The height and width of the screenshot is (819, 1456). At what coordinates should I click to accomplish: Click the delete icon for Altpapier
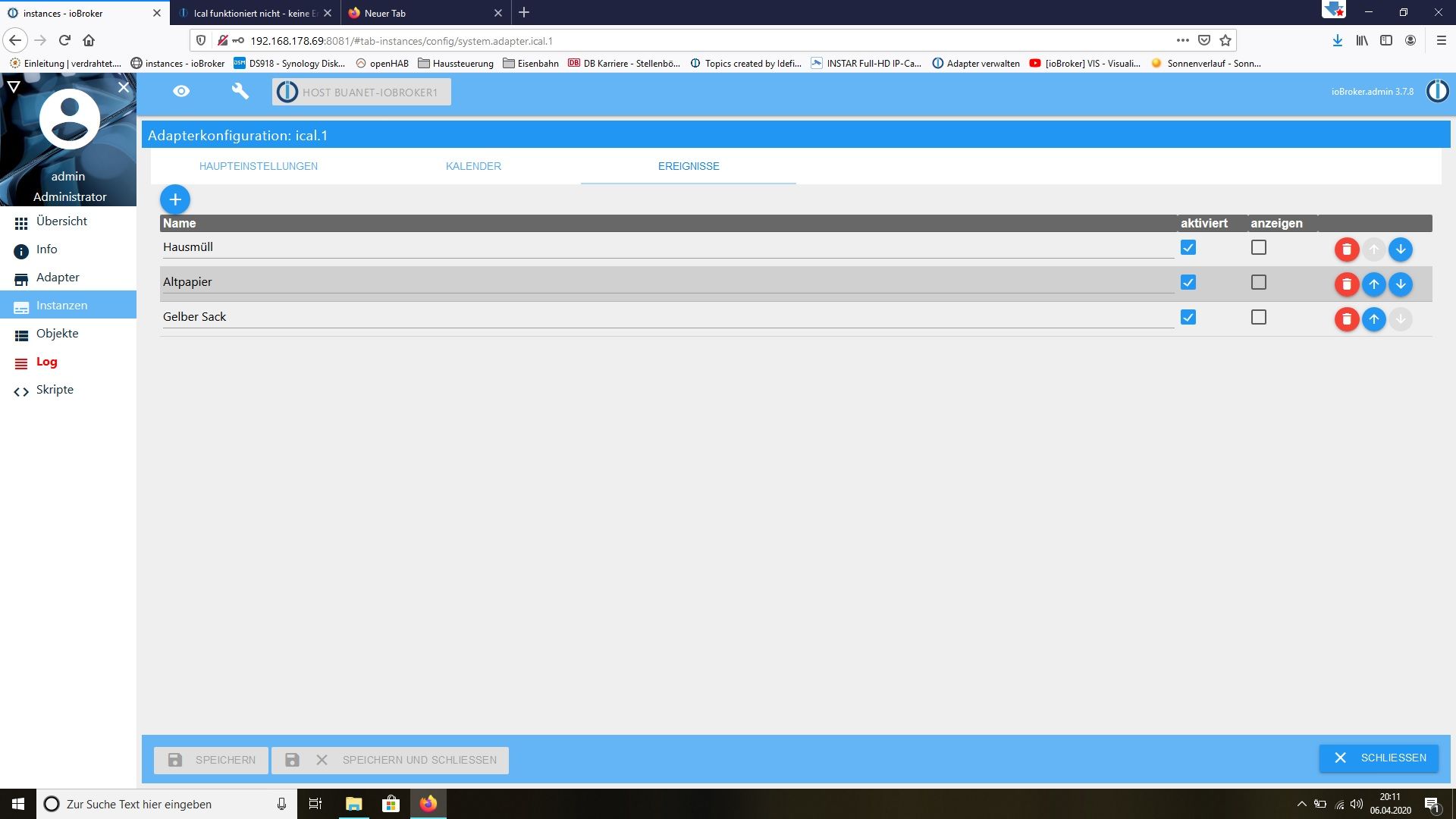[1346, 284]
